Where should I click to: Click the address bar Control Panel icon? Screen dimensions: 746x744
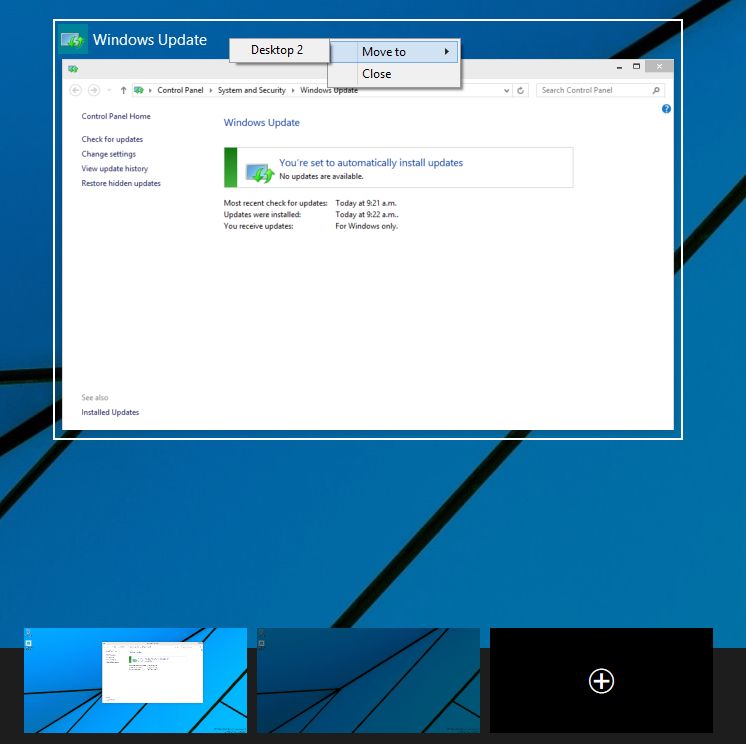coord(138,90)
